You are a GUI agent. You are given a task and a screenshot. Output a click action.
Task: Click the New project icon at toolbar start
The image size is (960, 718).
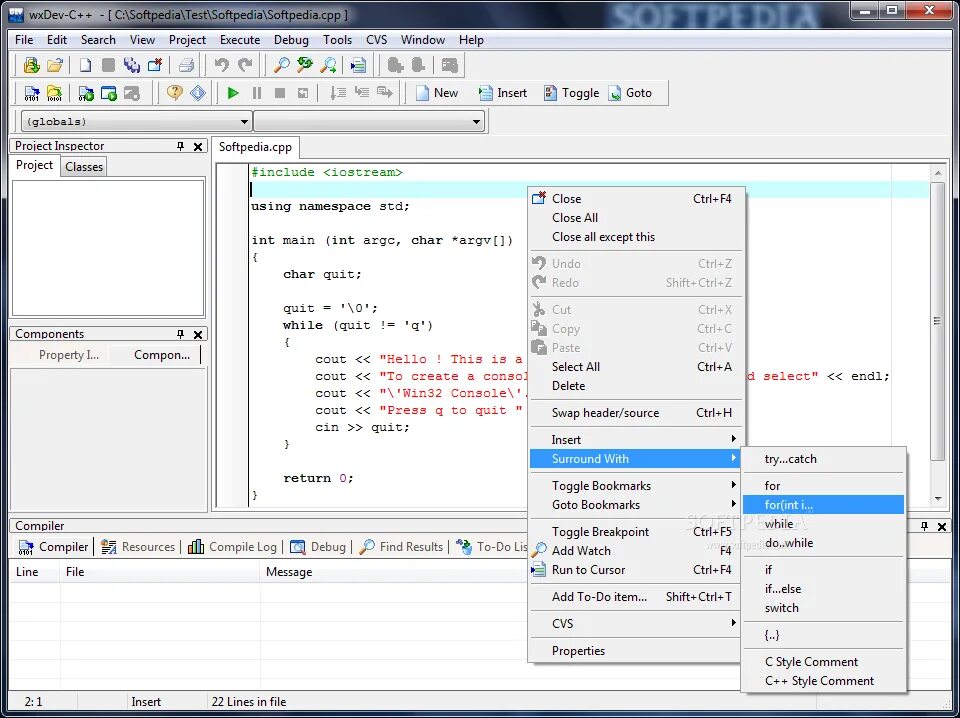31,65
